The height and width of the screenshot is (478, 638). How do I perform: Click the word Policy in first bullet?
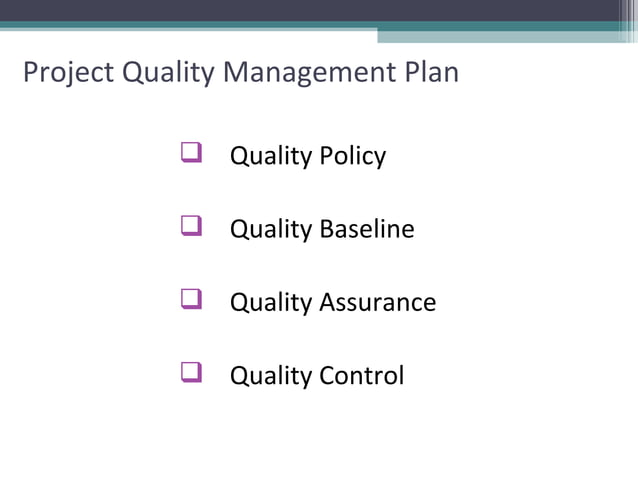point(353,156)
